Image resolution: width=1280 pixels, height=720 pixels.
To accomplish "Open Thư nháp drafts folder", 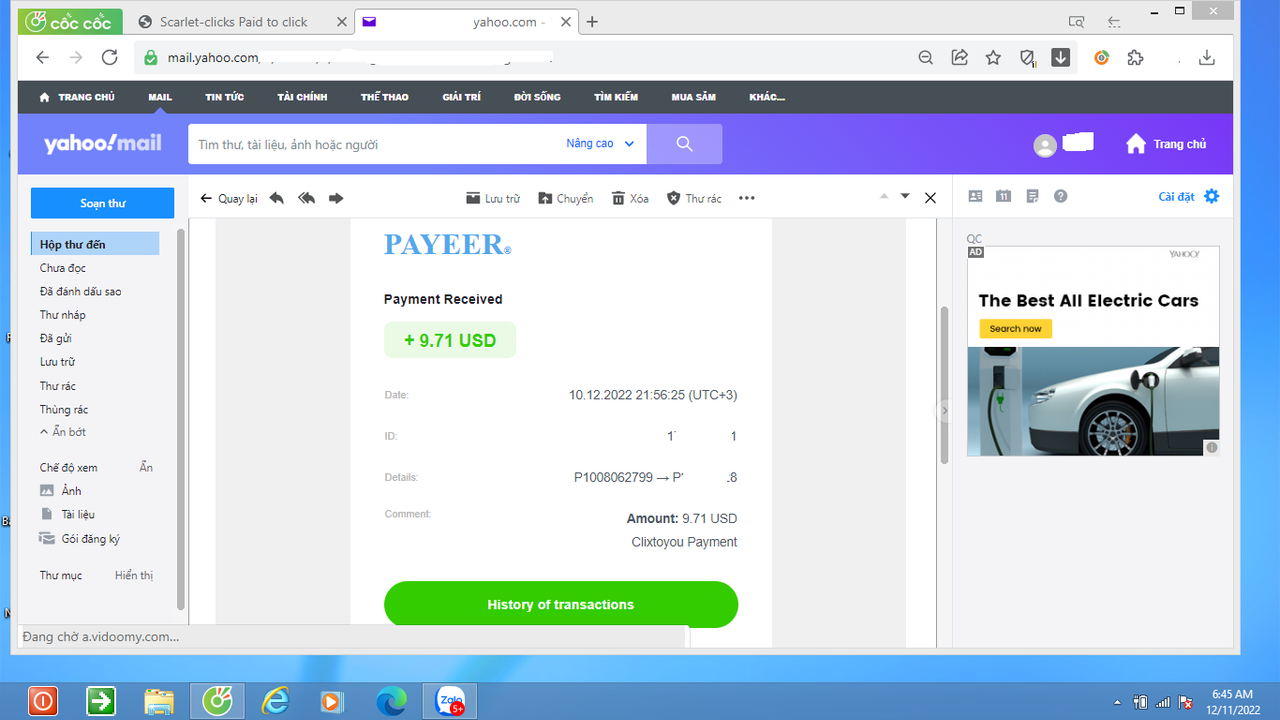I will click(63, 315).
